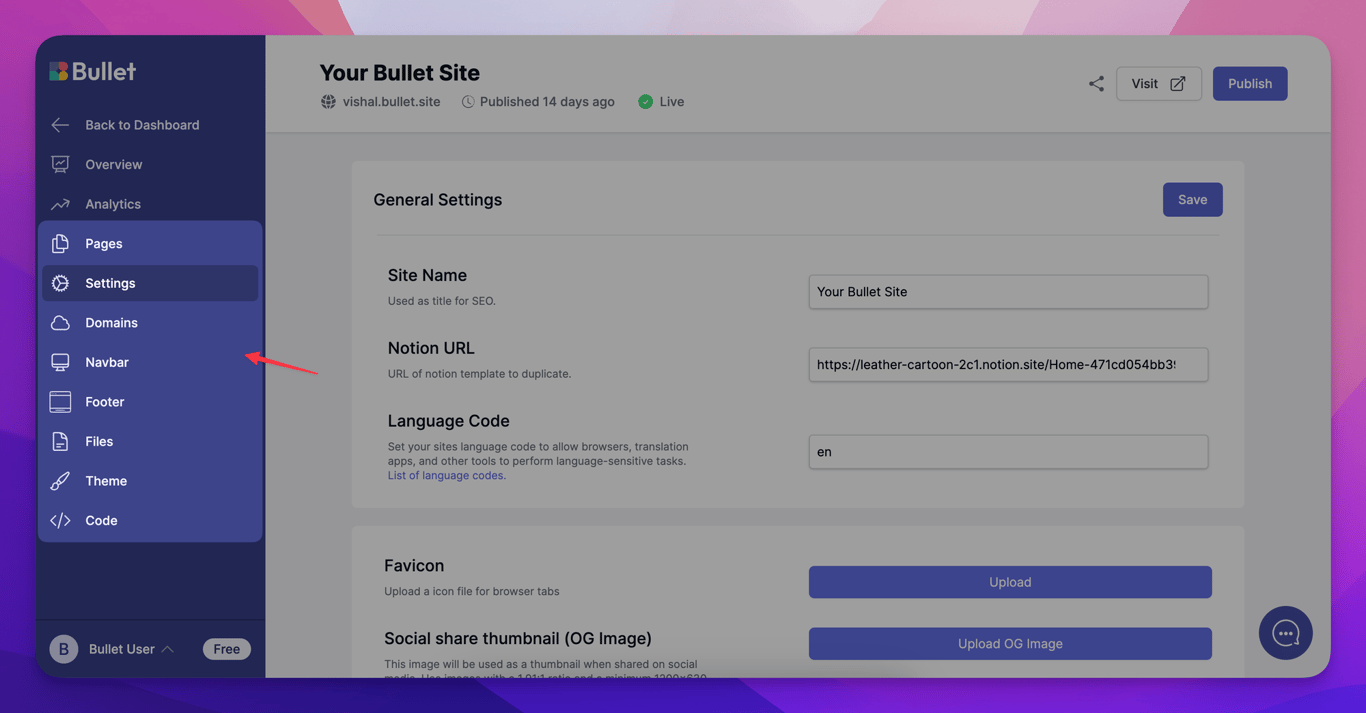Screen dimensions: 1366x713
Task: Click the Published 14 days ago text
Action: [x=547, y=102]
